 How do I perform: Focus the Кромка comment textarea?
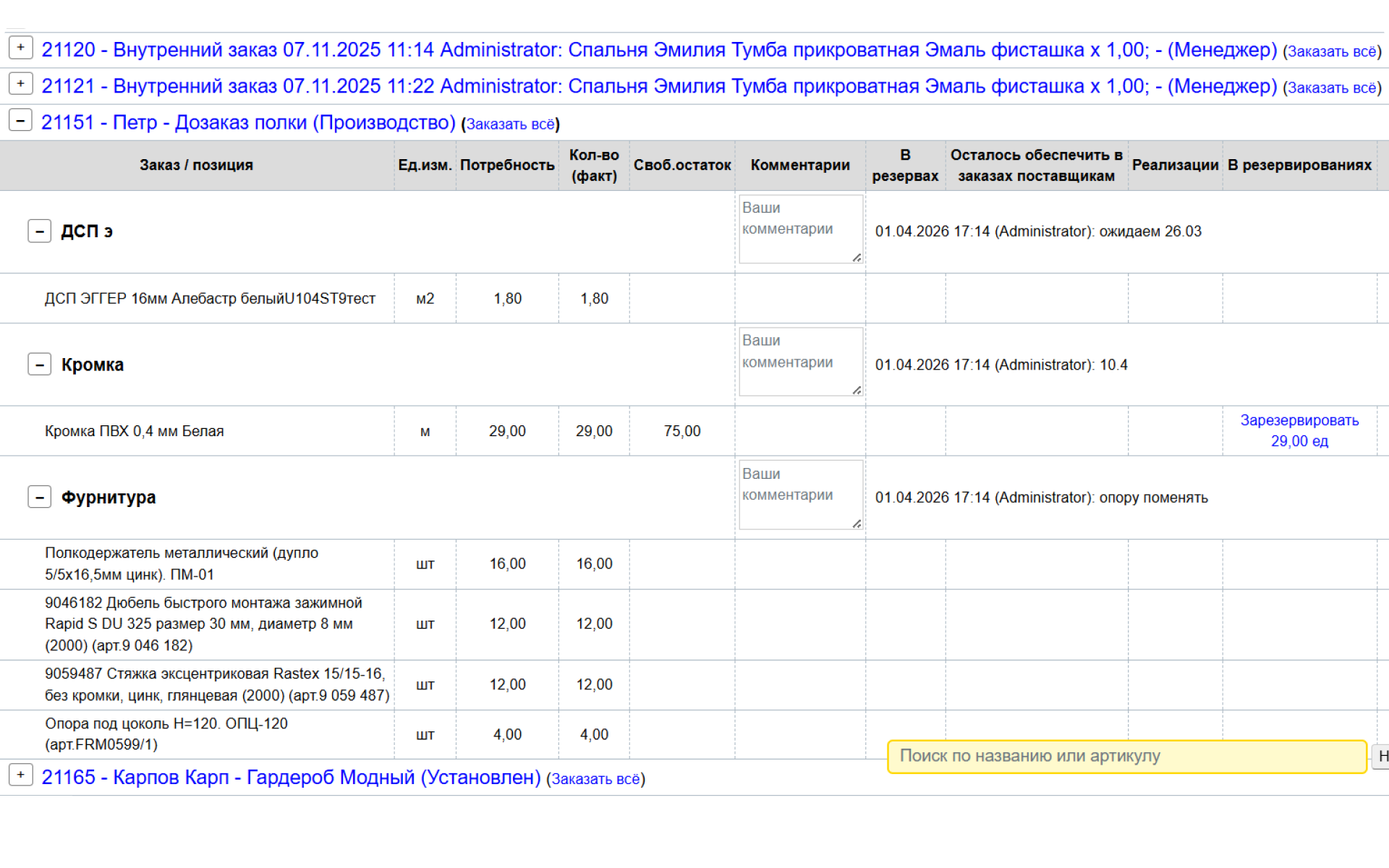point(800,362)
